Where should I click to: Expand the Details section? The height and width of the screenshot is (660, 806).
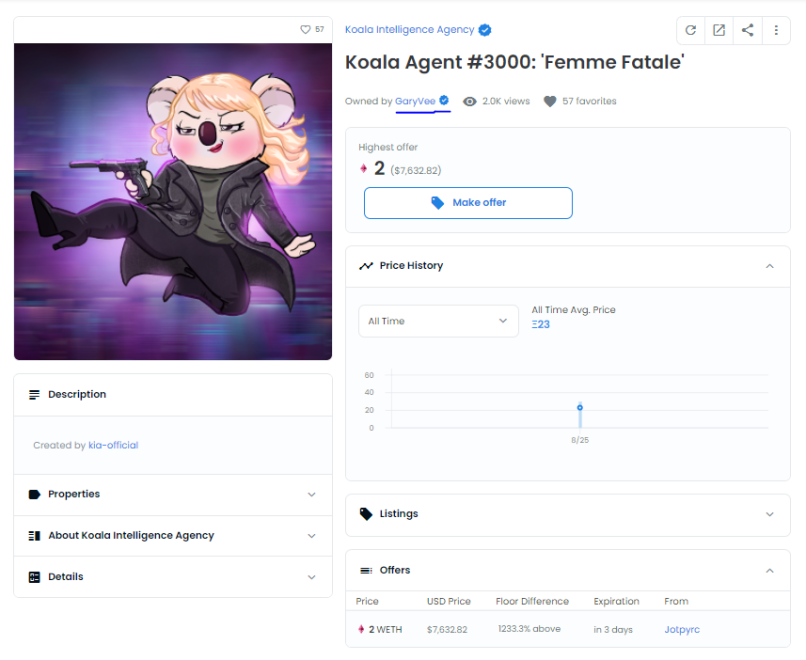(312, 577)
